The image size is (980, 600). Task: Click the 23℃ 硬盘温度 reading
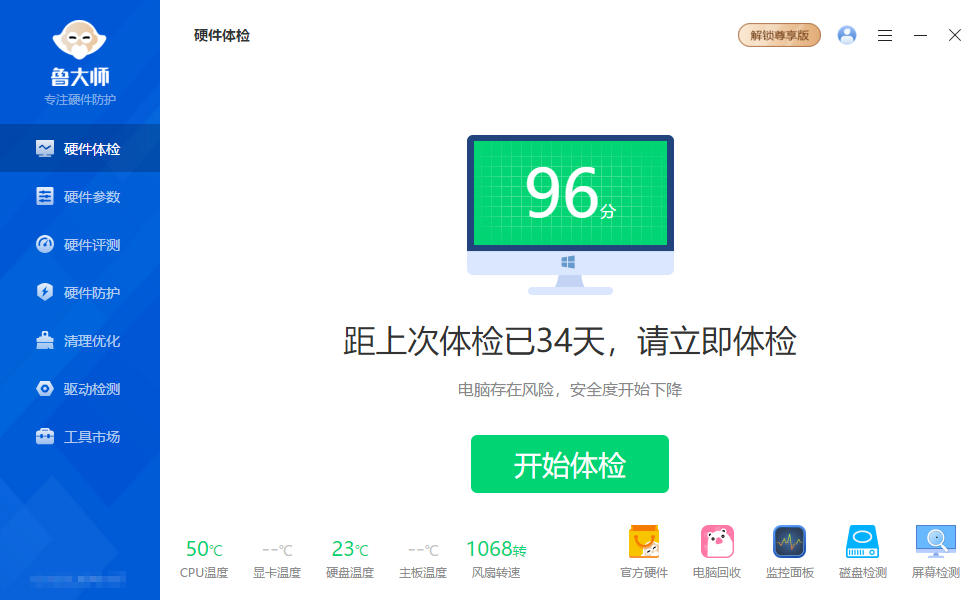click(350, 559)
